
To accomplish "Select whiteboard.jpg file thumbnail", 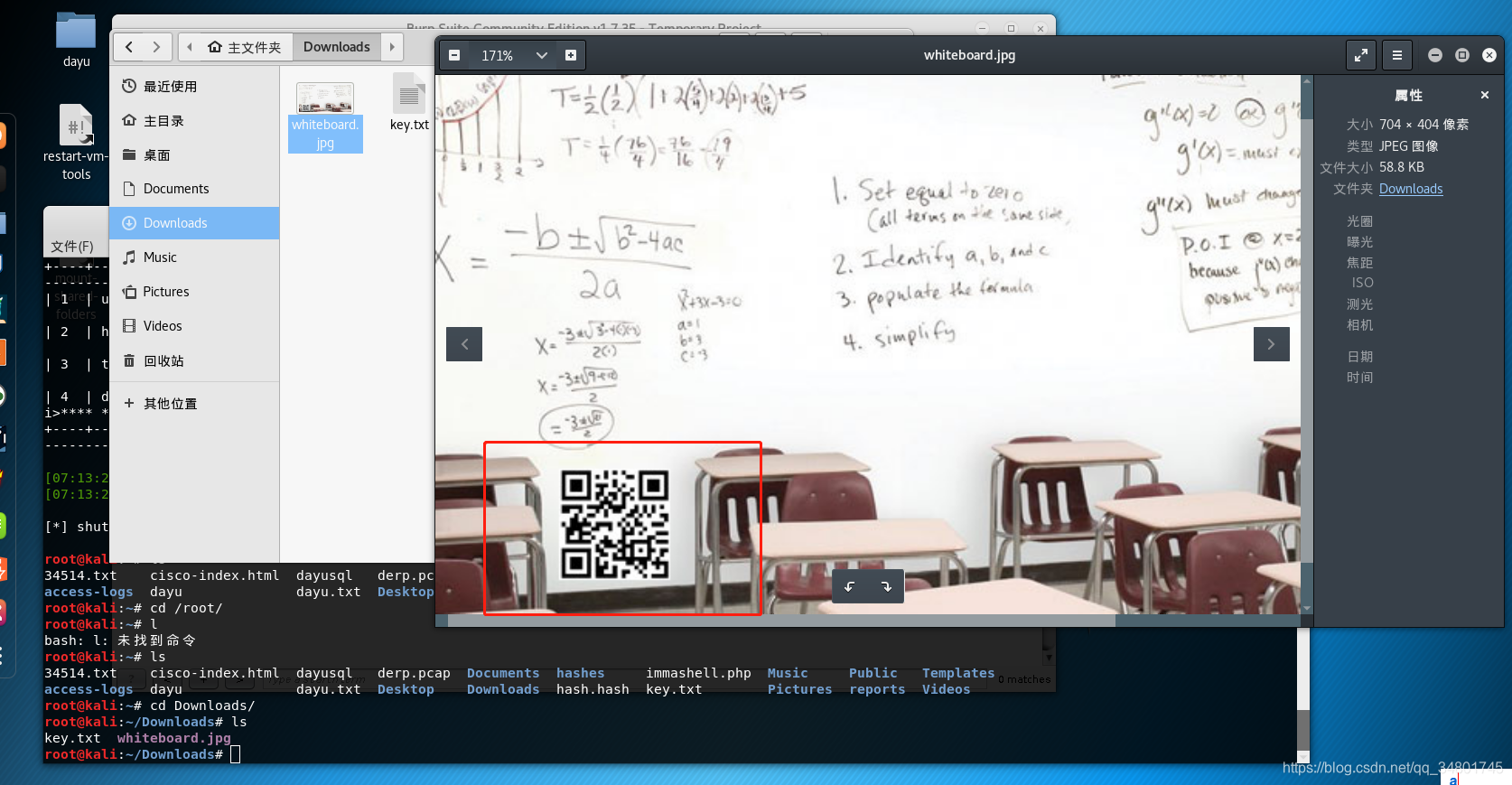I will click(x=325, y=98).
